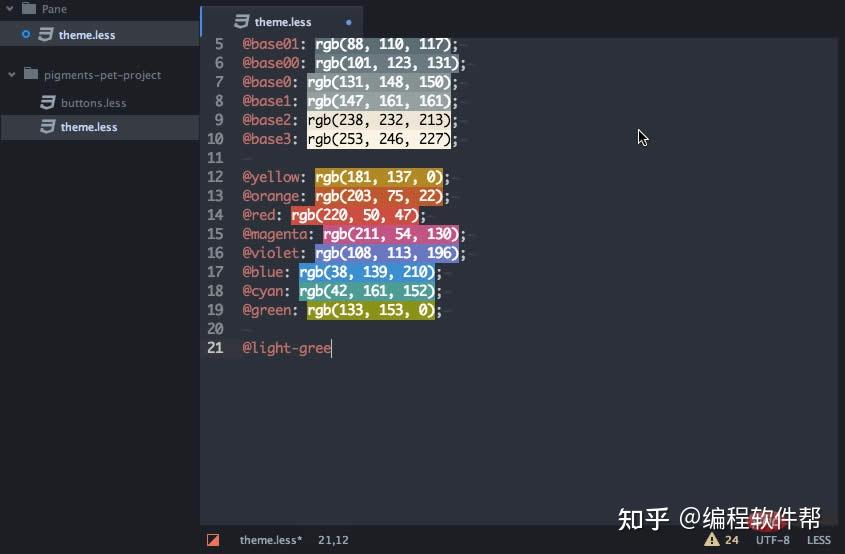Click the 21,12 cursor position indicator
Screen dimensions: 845x554
(x=333, y=540)
